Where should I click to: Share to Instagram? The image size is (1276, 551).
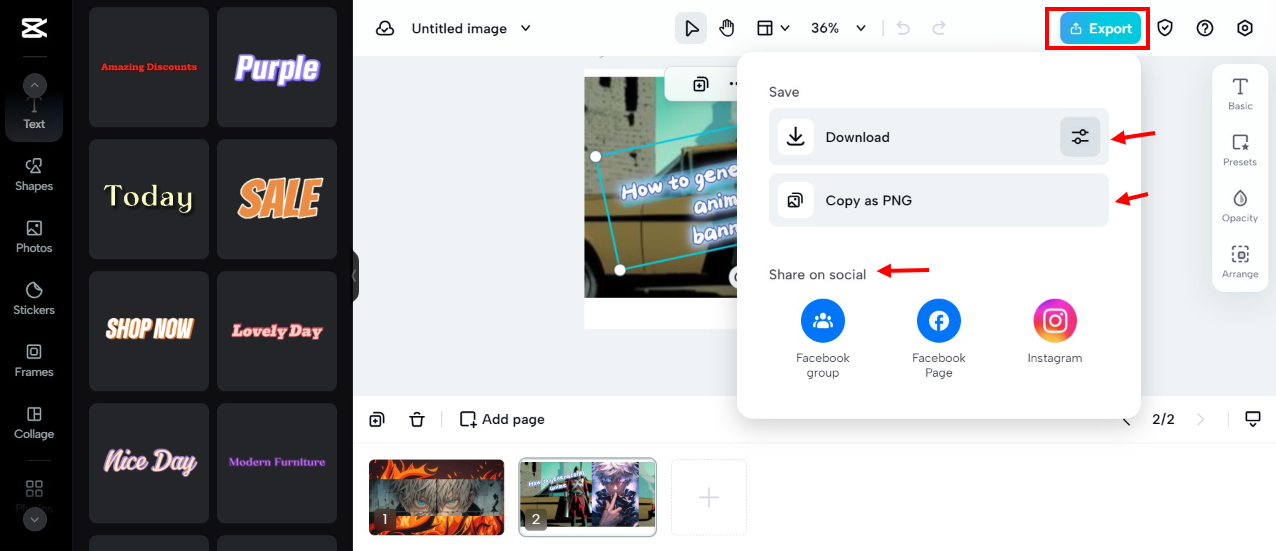tap(1055, 332)
